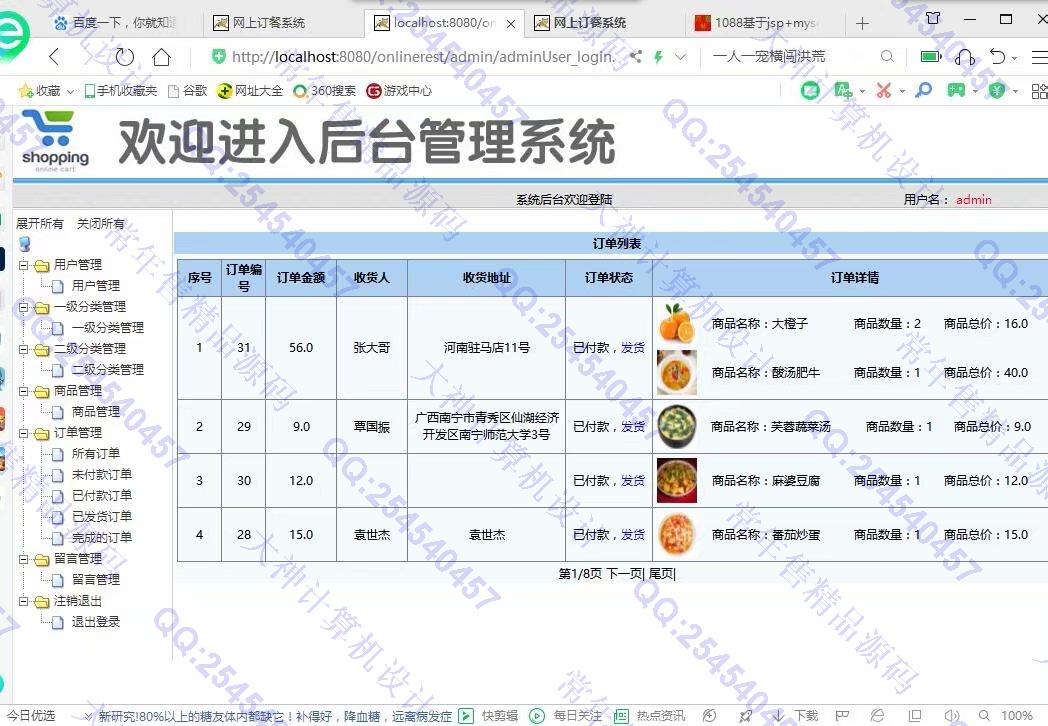The height and width of the screenshot is (726, 1048).
Task: Open the headphones icon in the toolbar
Action: click(964, 57)
